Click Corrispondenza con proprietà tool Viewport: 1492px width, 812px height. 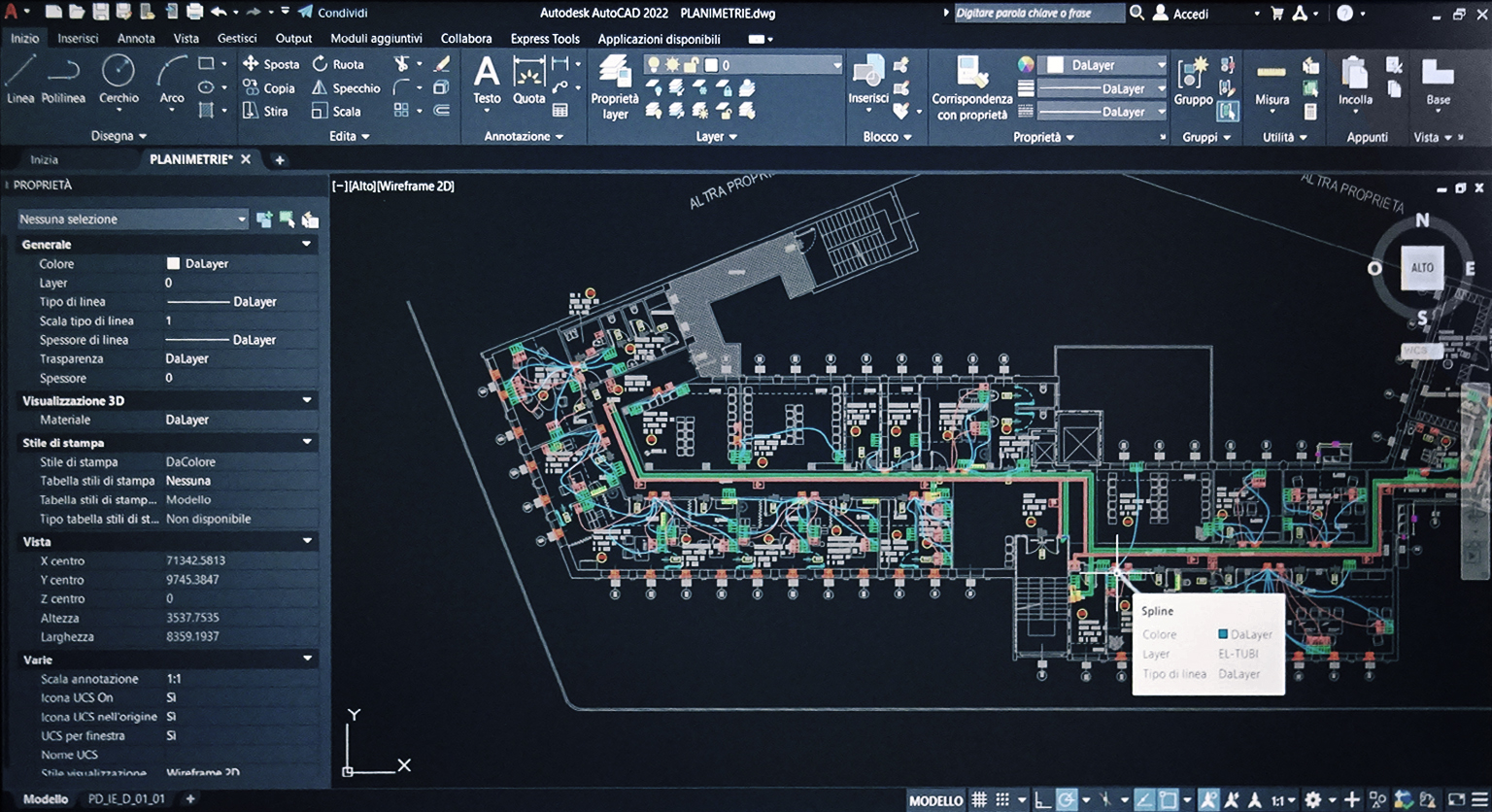971,85
